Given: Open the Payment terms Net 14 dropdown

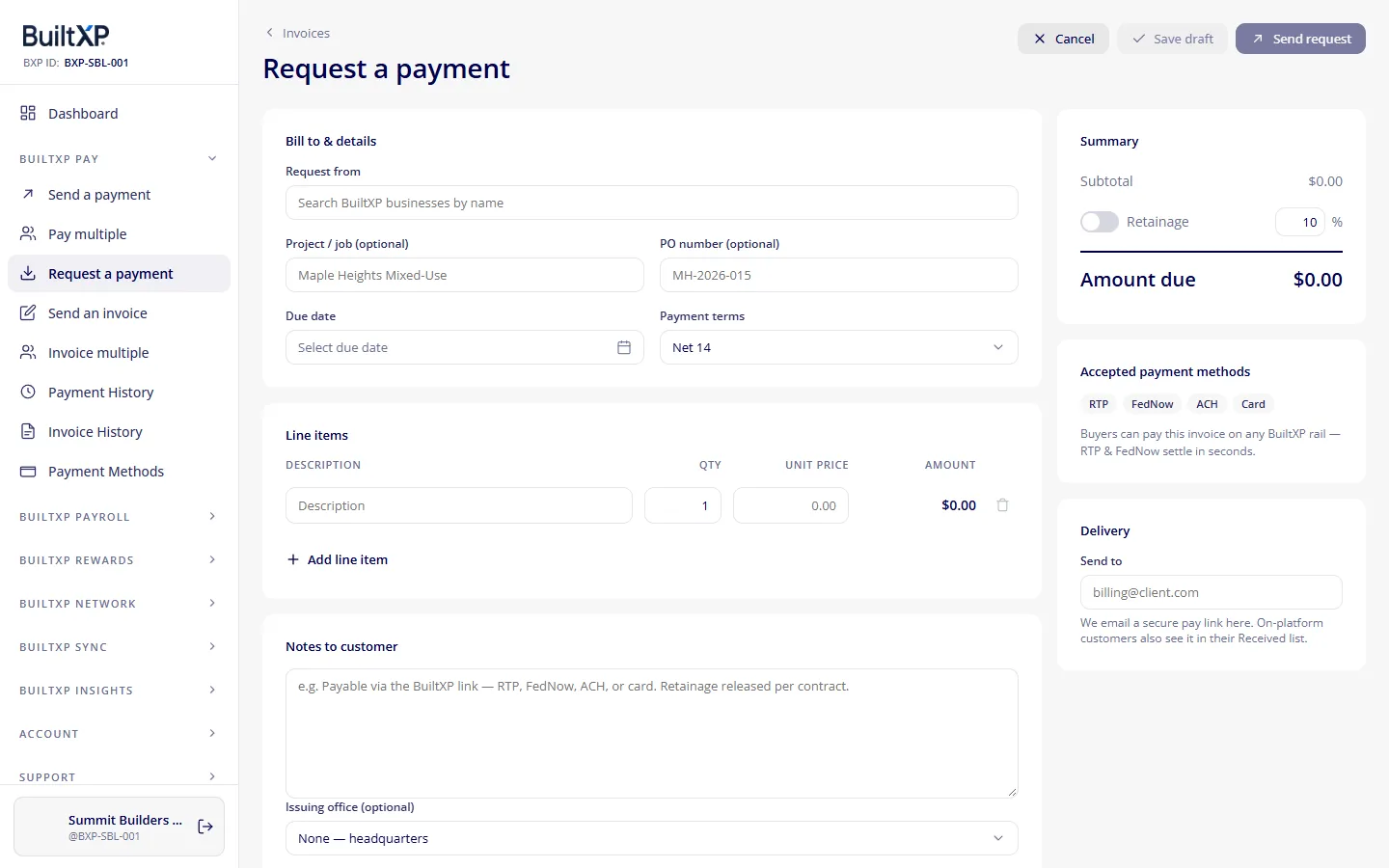Looking at the screenshot, I should coord(839,347).
